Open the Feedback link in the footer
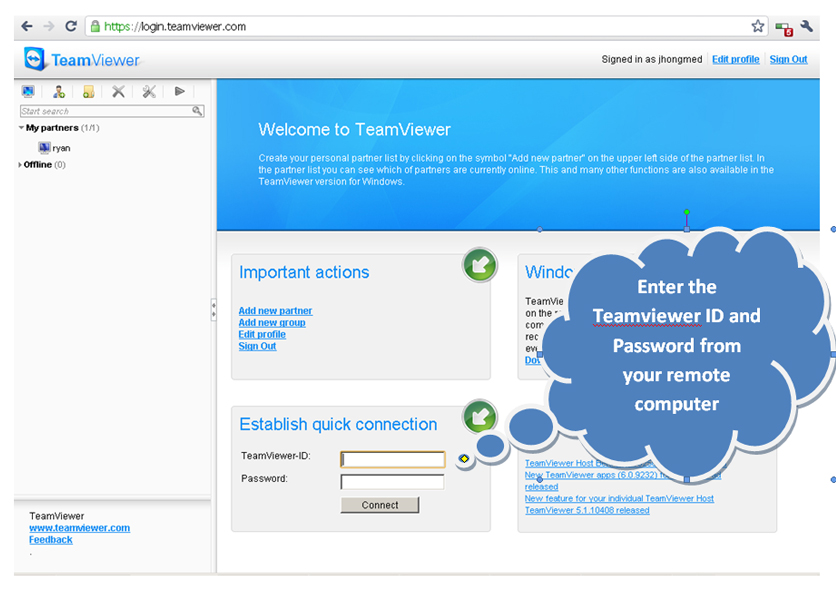The image size is (836, 589). point(50,540)
